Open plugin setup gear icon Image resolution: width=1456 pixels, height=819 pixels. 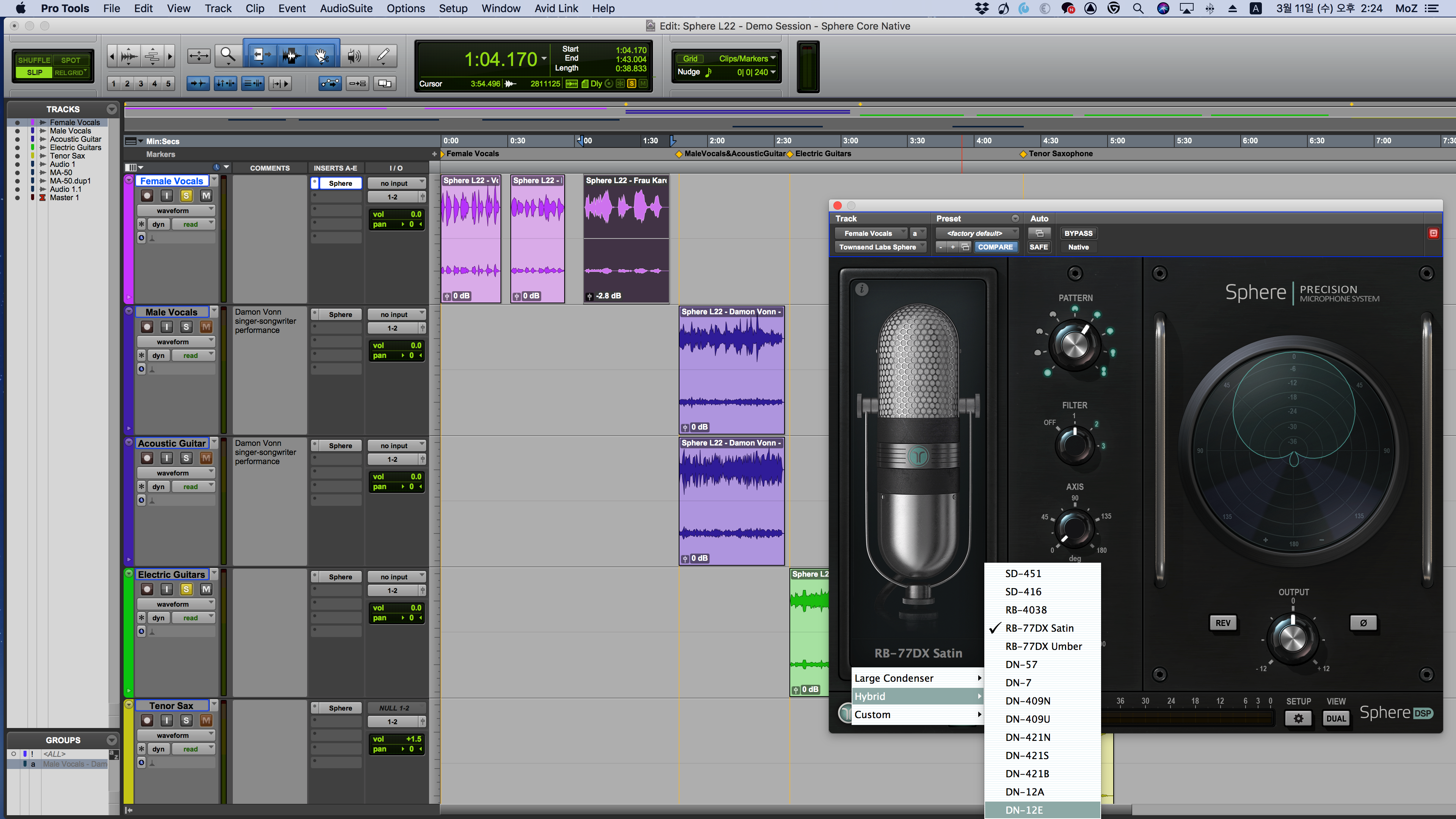click(x=1298, y=719)
